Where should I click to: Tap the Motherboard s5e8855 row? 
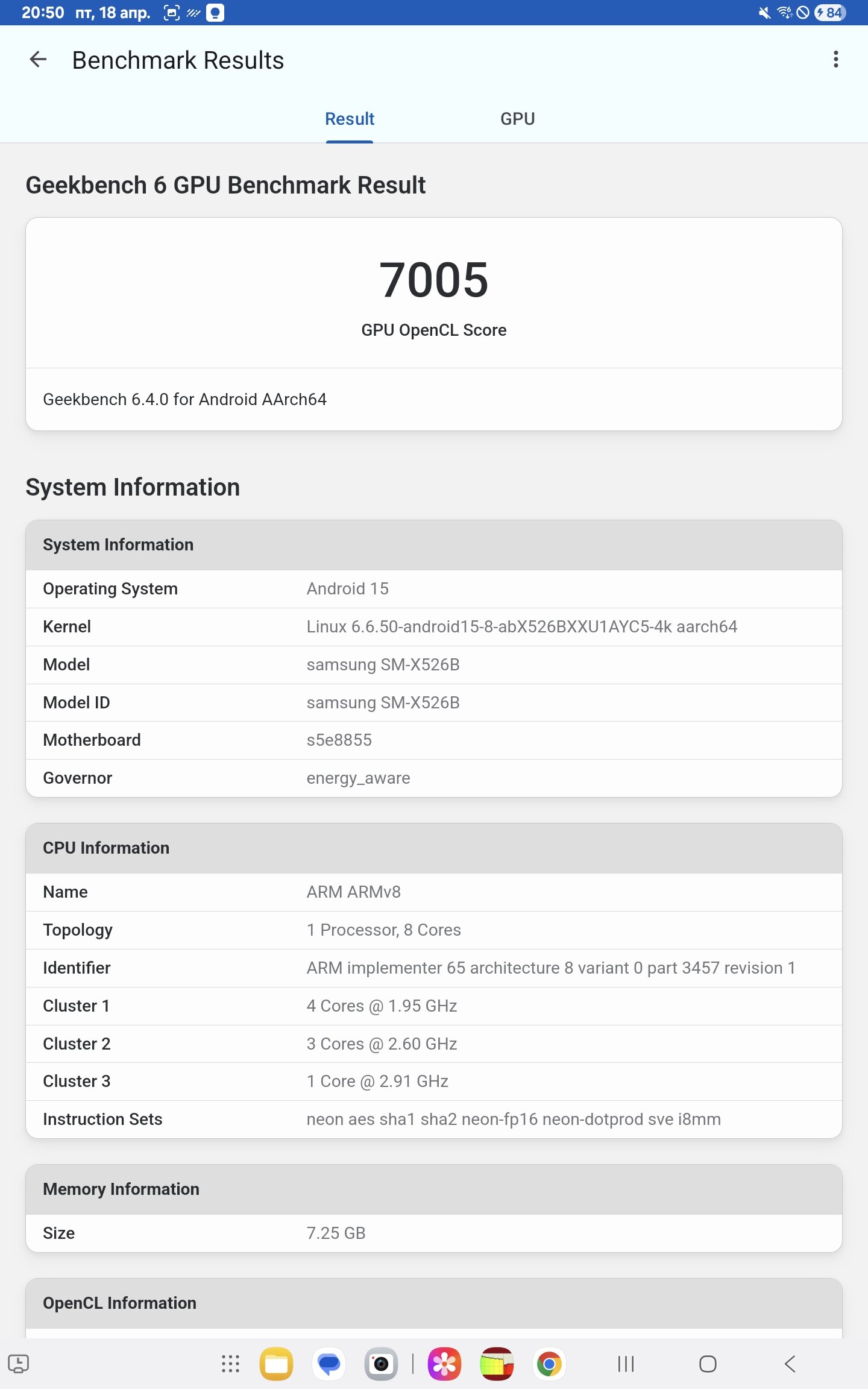point(434,740)
